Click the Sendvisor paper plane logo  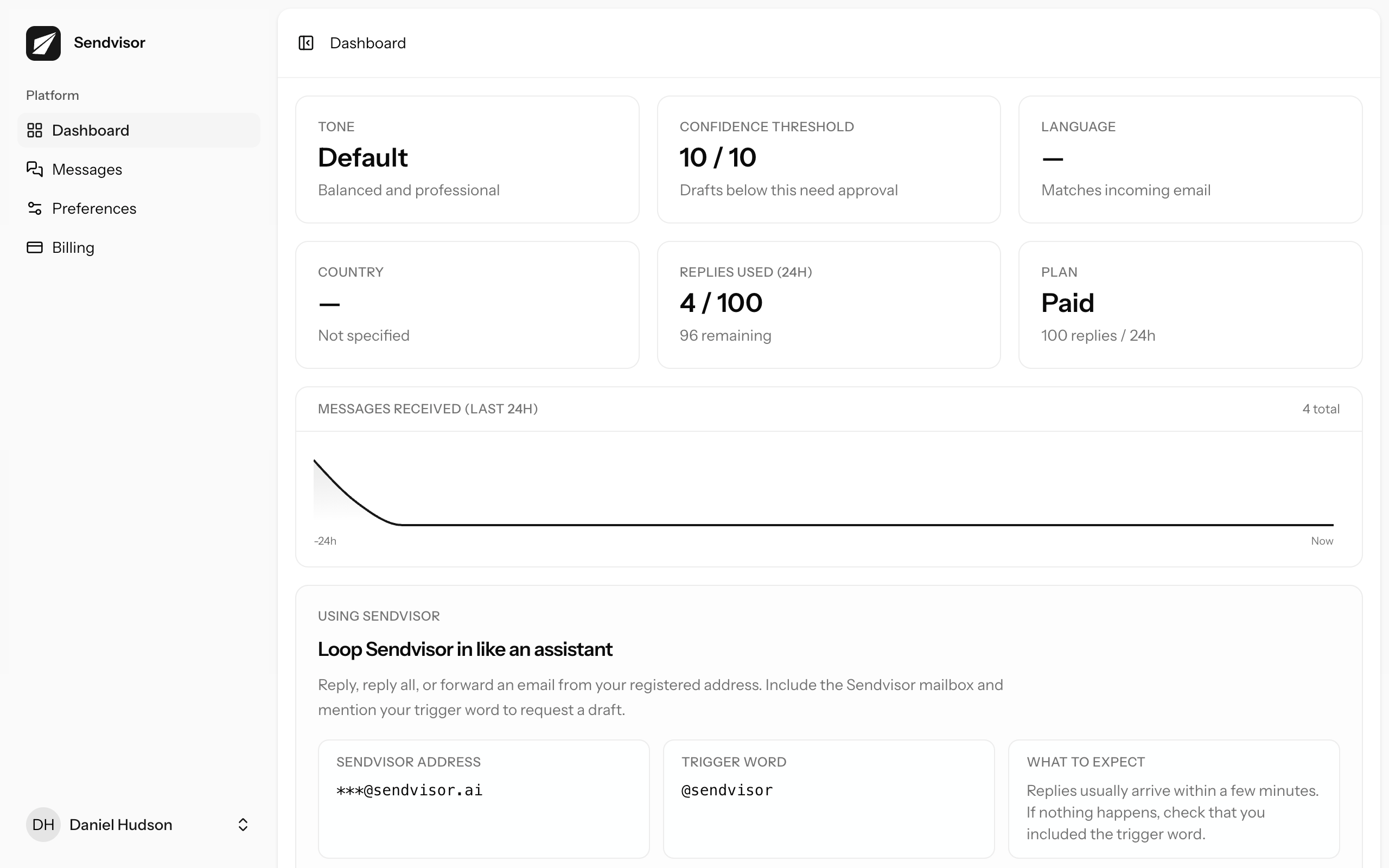point(43,43)
